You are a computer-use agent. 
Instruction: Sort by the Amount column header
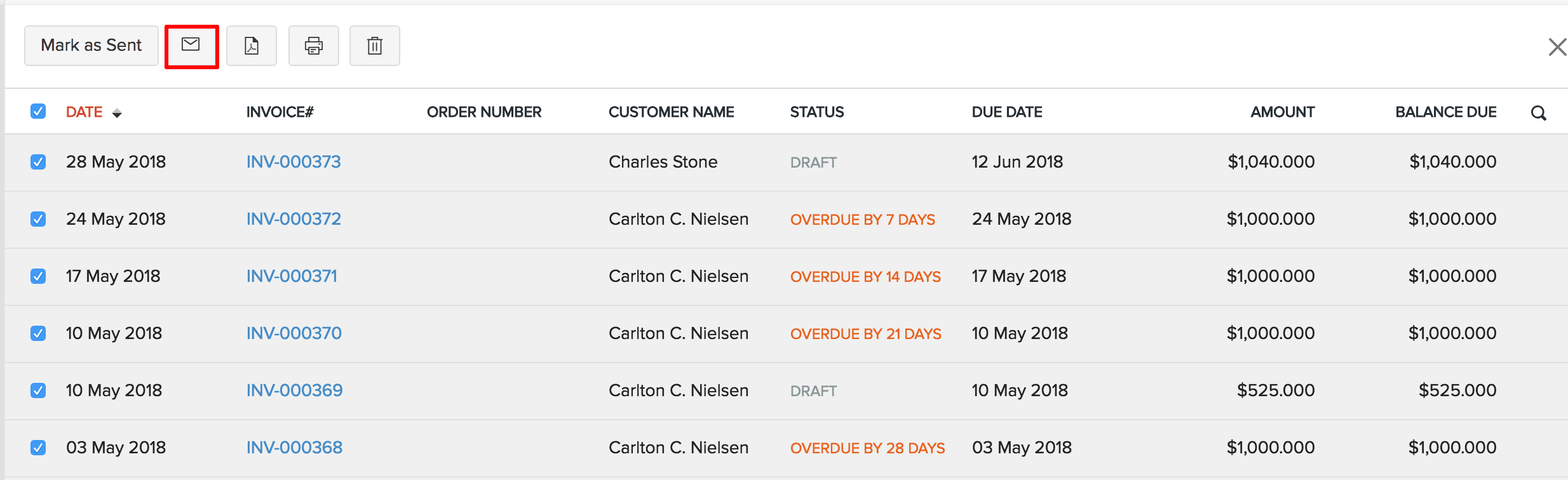pyautogui.click(x=1282, y=112)
